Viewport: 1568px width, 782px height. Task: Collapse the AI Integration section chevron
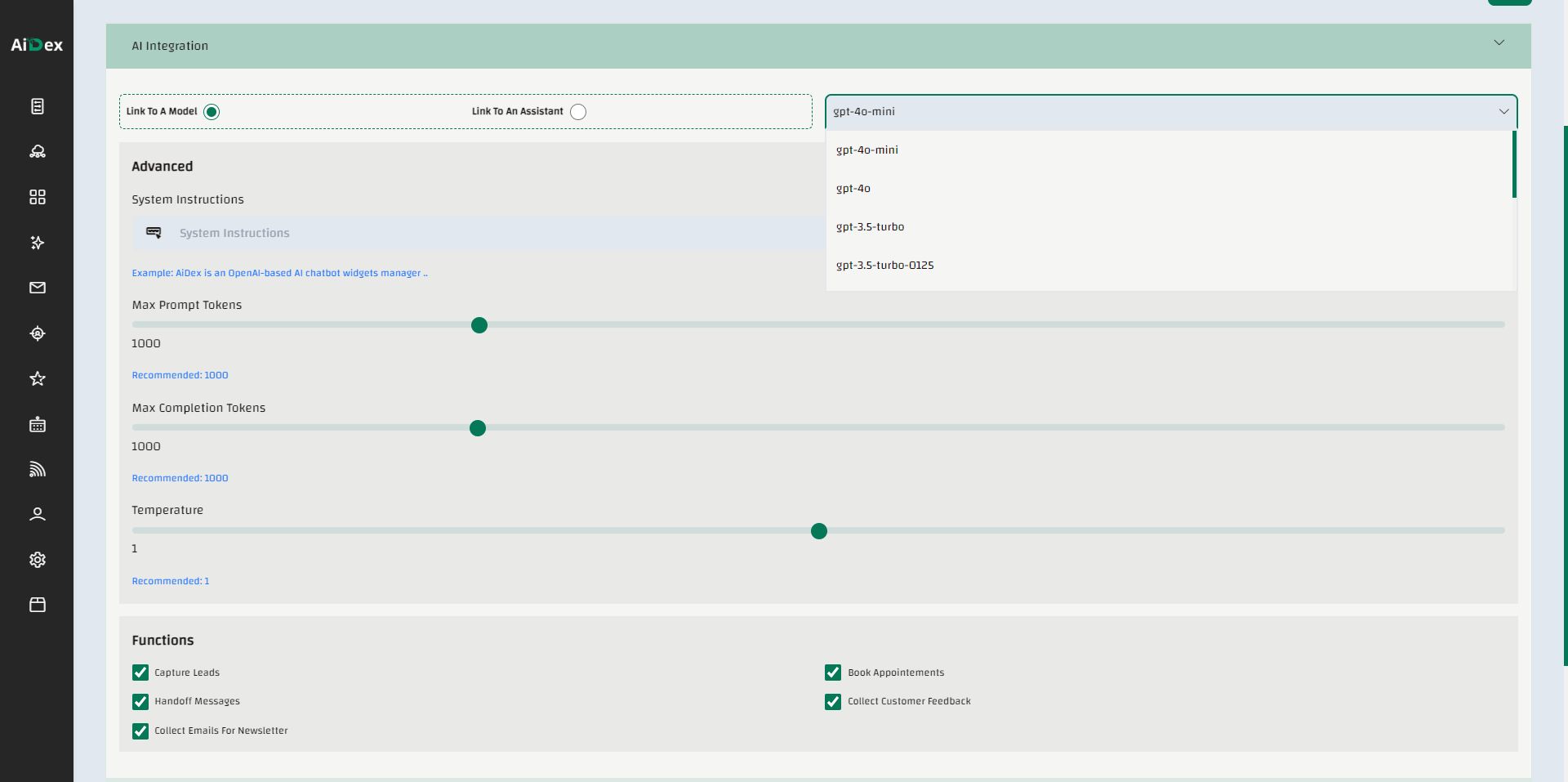(1499, 42)
